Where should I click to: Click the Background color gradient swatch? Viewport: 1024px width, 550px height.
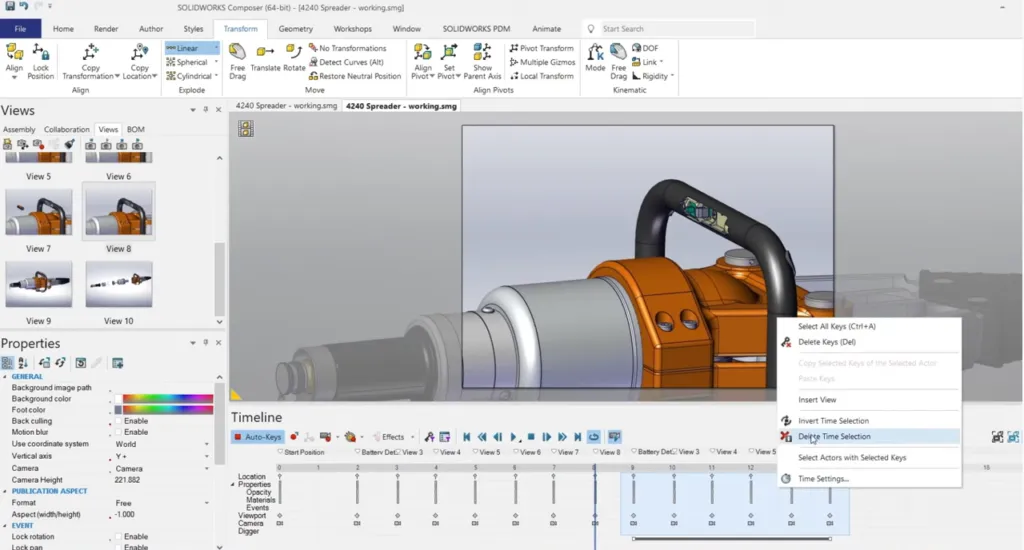pos(168,399)
